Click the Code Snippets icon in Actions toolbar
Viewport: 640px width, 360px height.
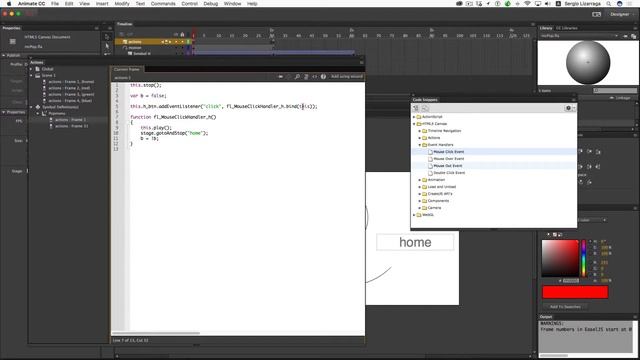point(314,76)
